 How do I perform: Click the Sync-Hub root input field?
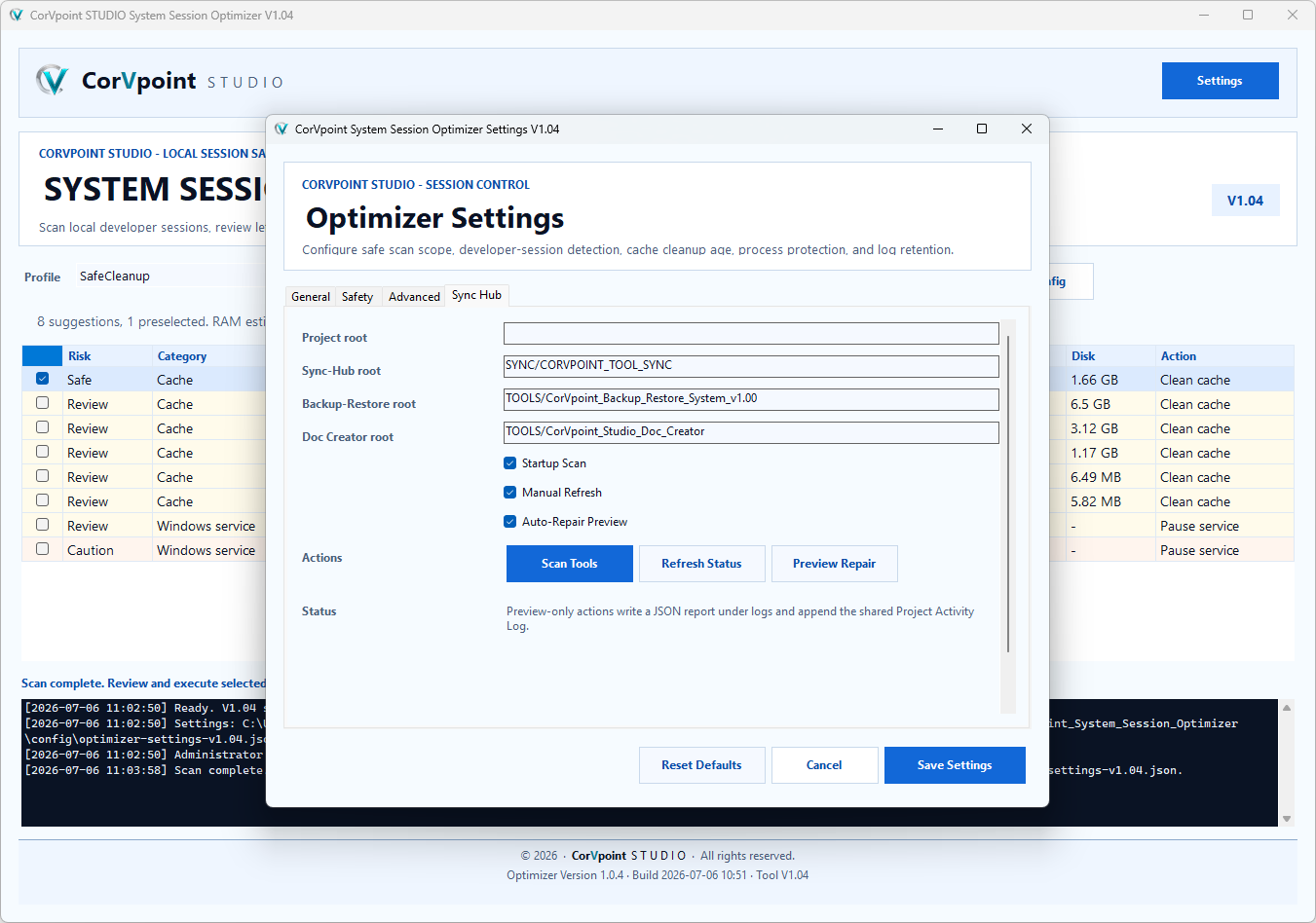(x=751, y=366)
